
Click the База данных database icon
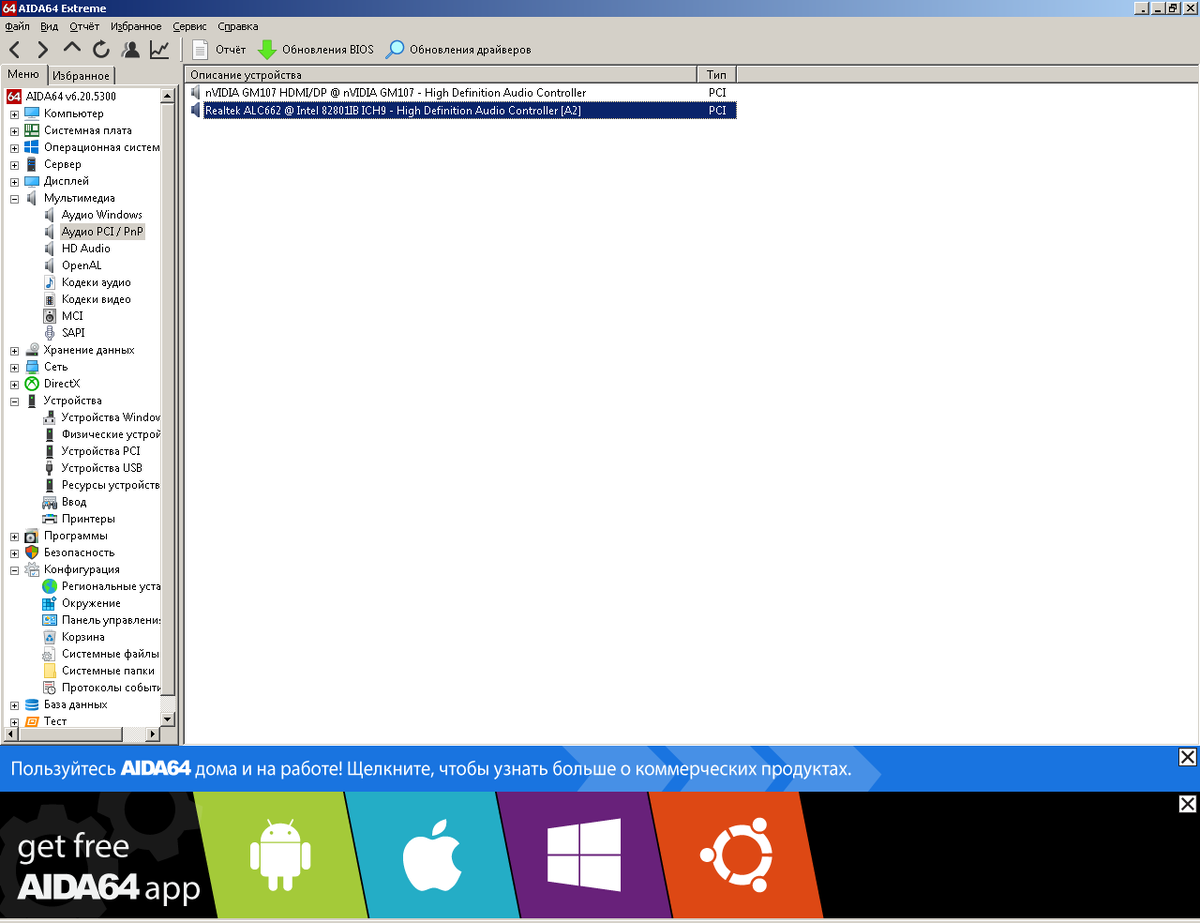point(32,705)
